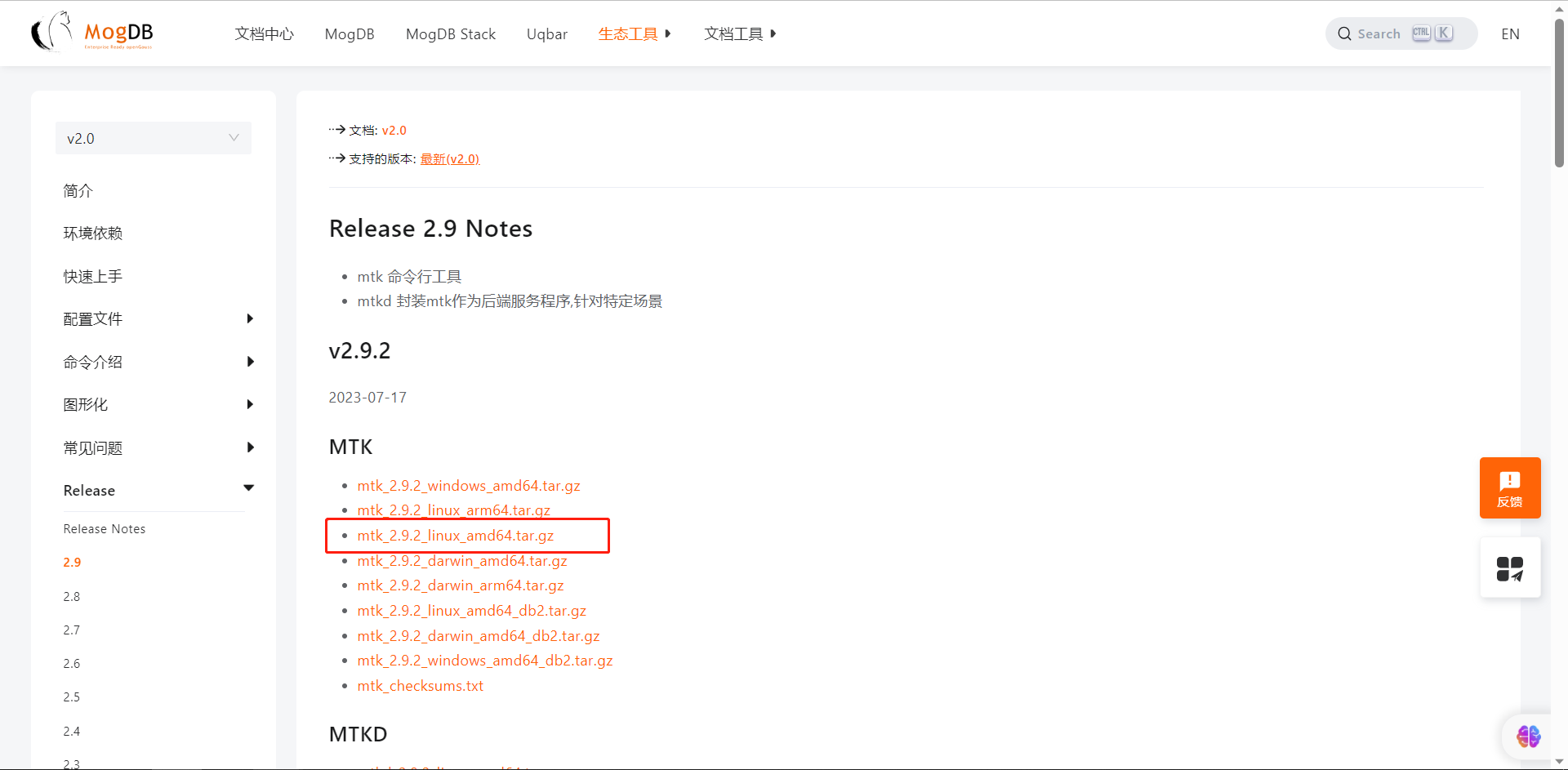Click the MTKD section heading
1568x770 pixels.
click(358, 734)
